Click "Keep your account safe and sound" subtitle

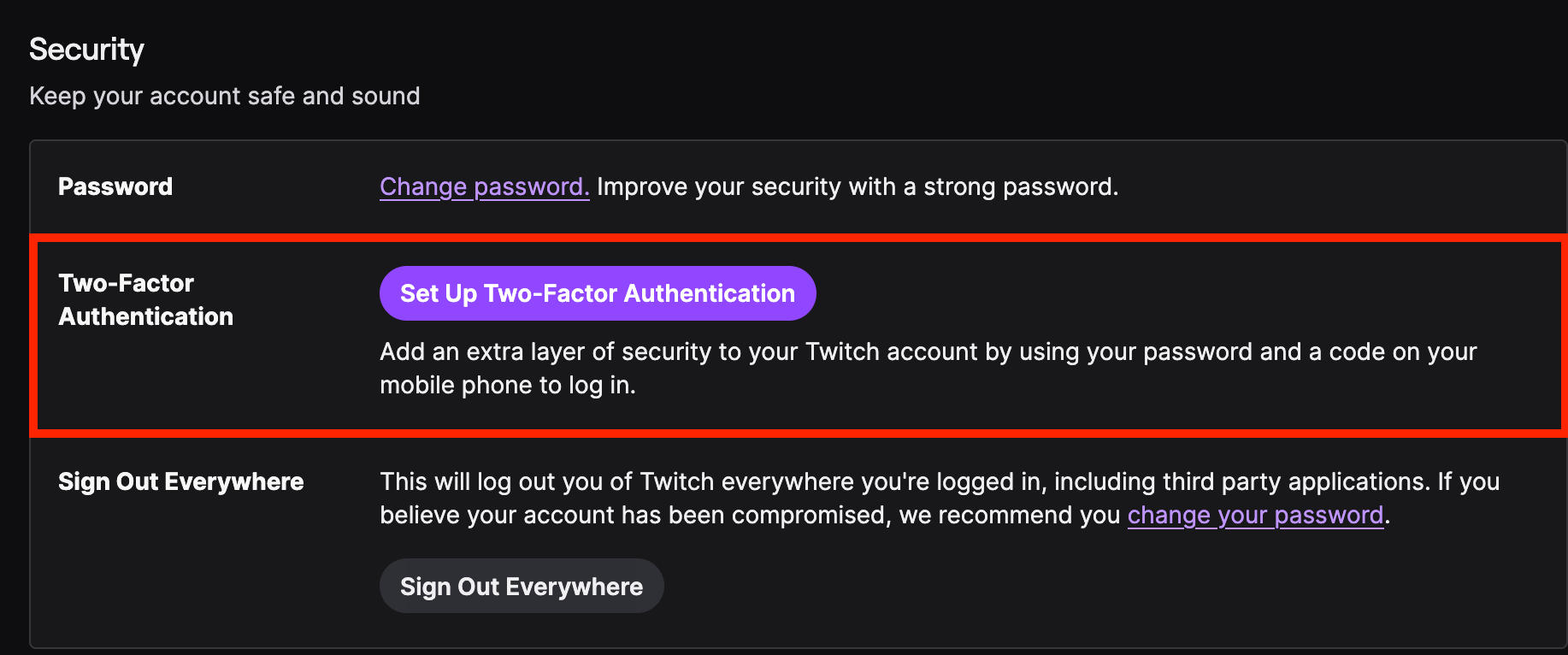tap(224, 96)
